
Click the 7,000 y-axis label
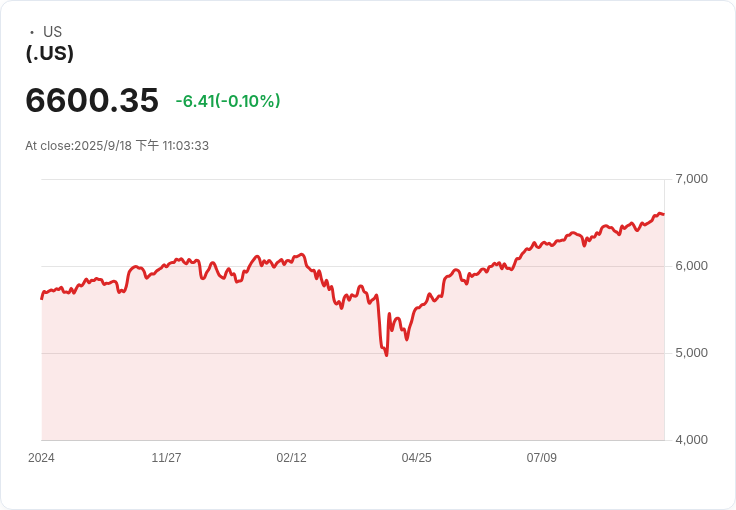691,179
